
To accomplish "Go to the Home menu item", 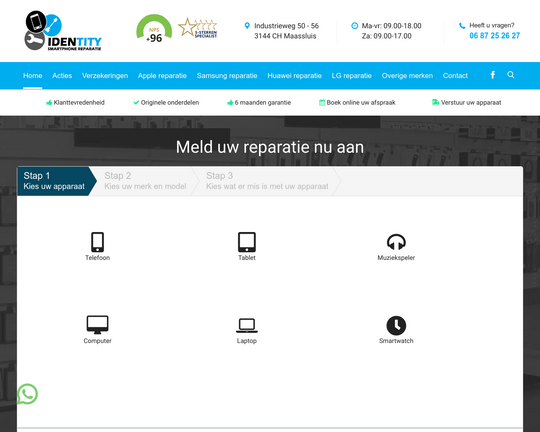I will (x=33, y=75).
